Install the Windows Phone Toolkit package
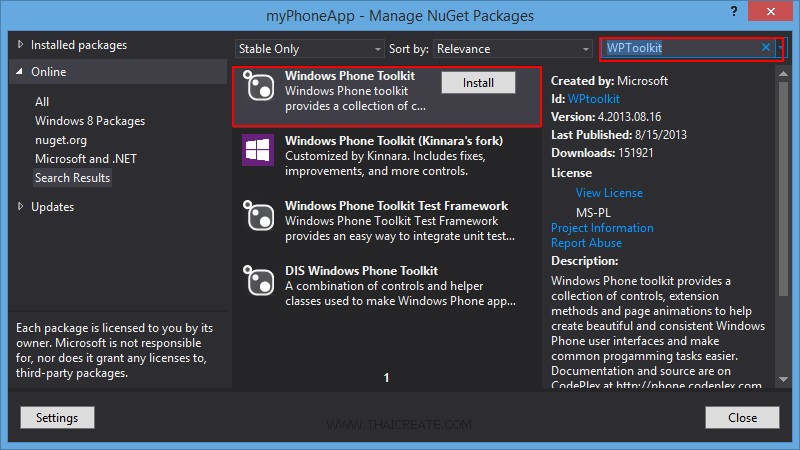 (478, 83)
